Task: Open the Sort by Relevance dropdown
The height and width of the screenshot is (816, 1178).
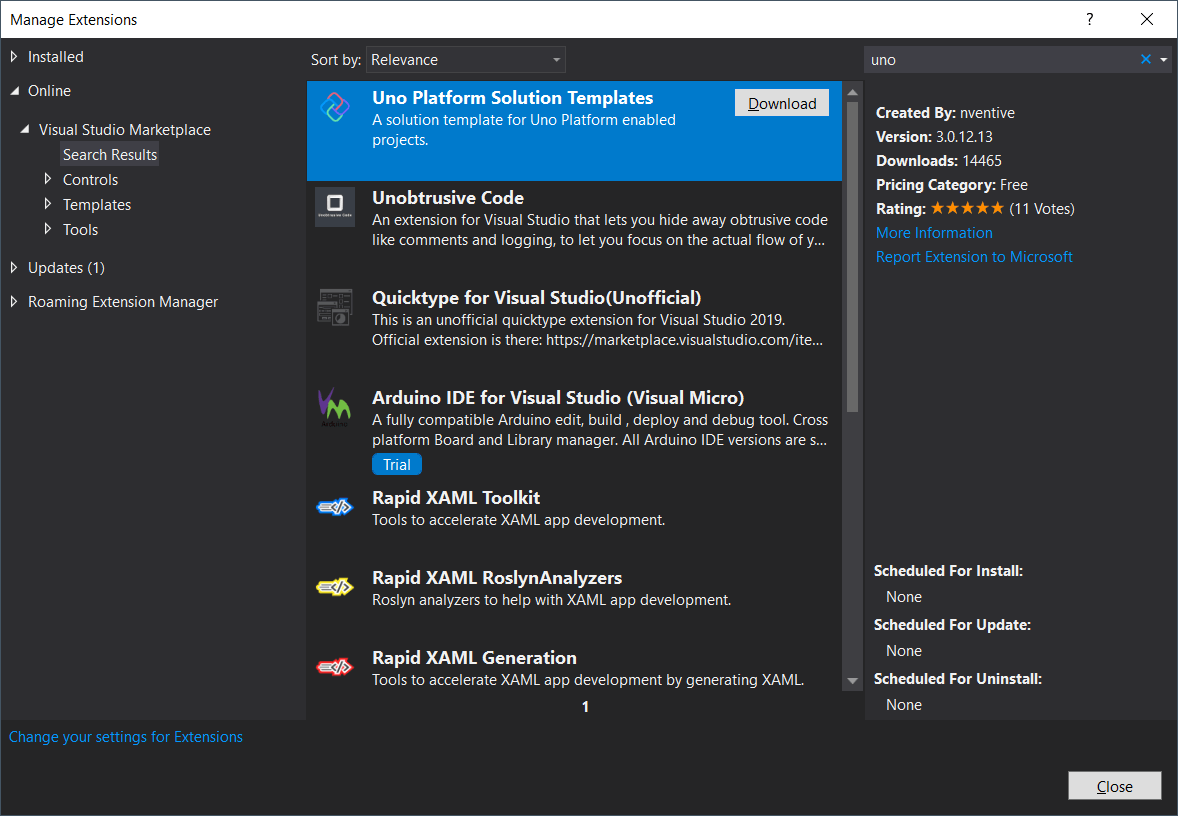Action: coord(466,59)
